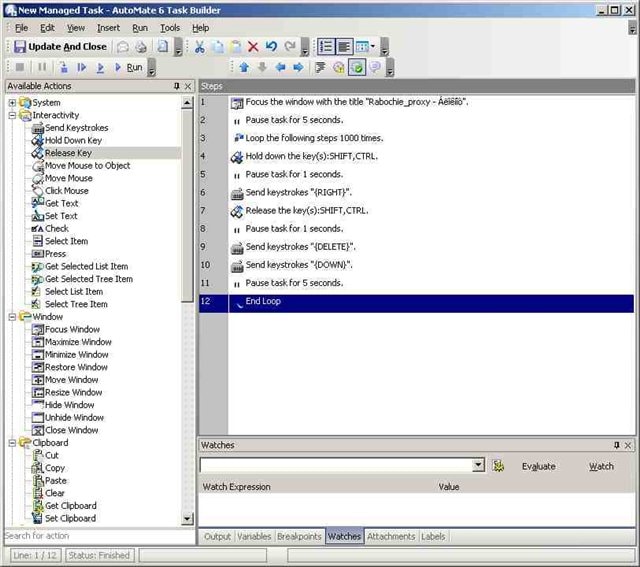Click the Undo arrow in toolbar
Image resolution: width=640 pixels, height=567 pixels.
click(x=272, y=47)
